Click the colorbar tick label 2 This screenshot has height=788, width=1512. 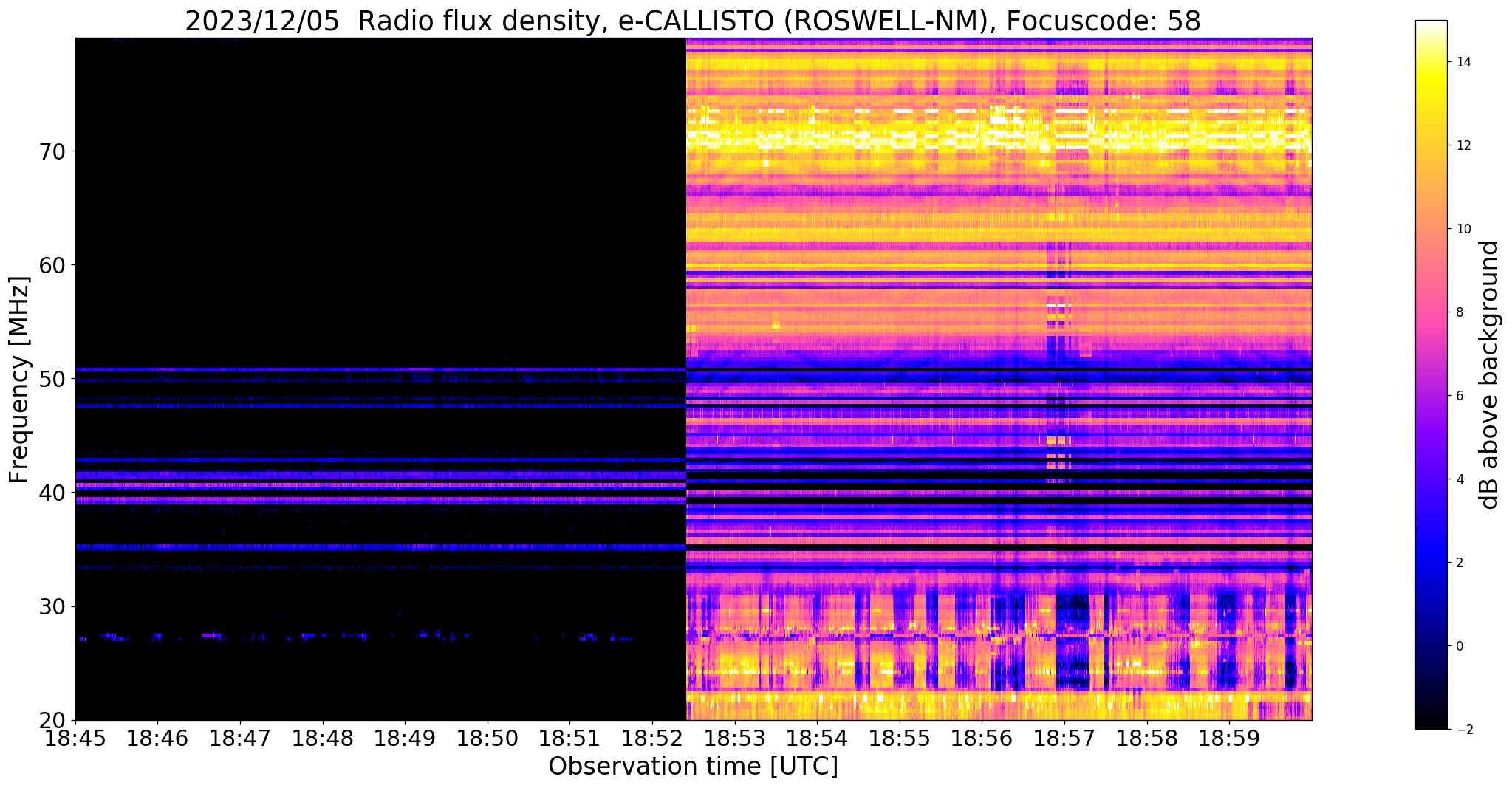(1459, 563)
